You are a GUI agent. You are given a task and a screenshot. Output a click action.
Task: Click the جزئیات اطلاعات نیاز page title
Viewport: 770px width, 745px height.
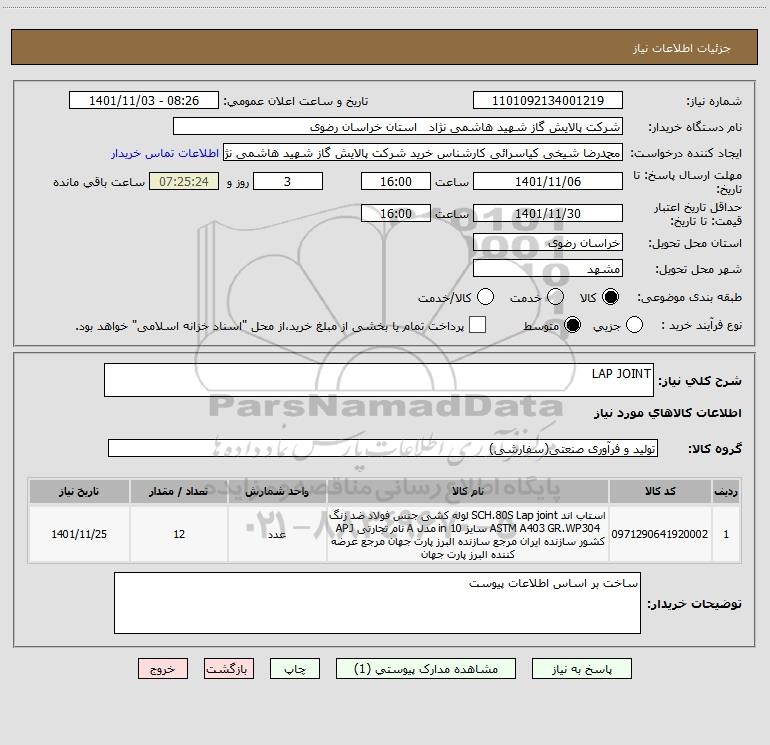coord(682,48)
